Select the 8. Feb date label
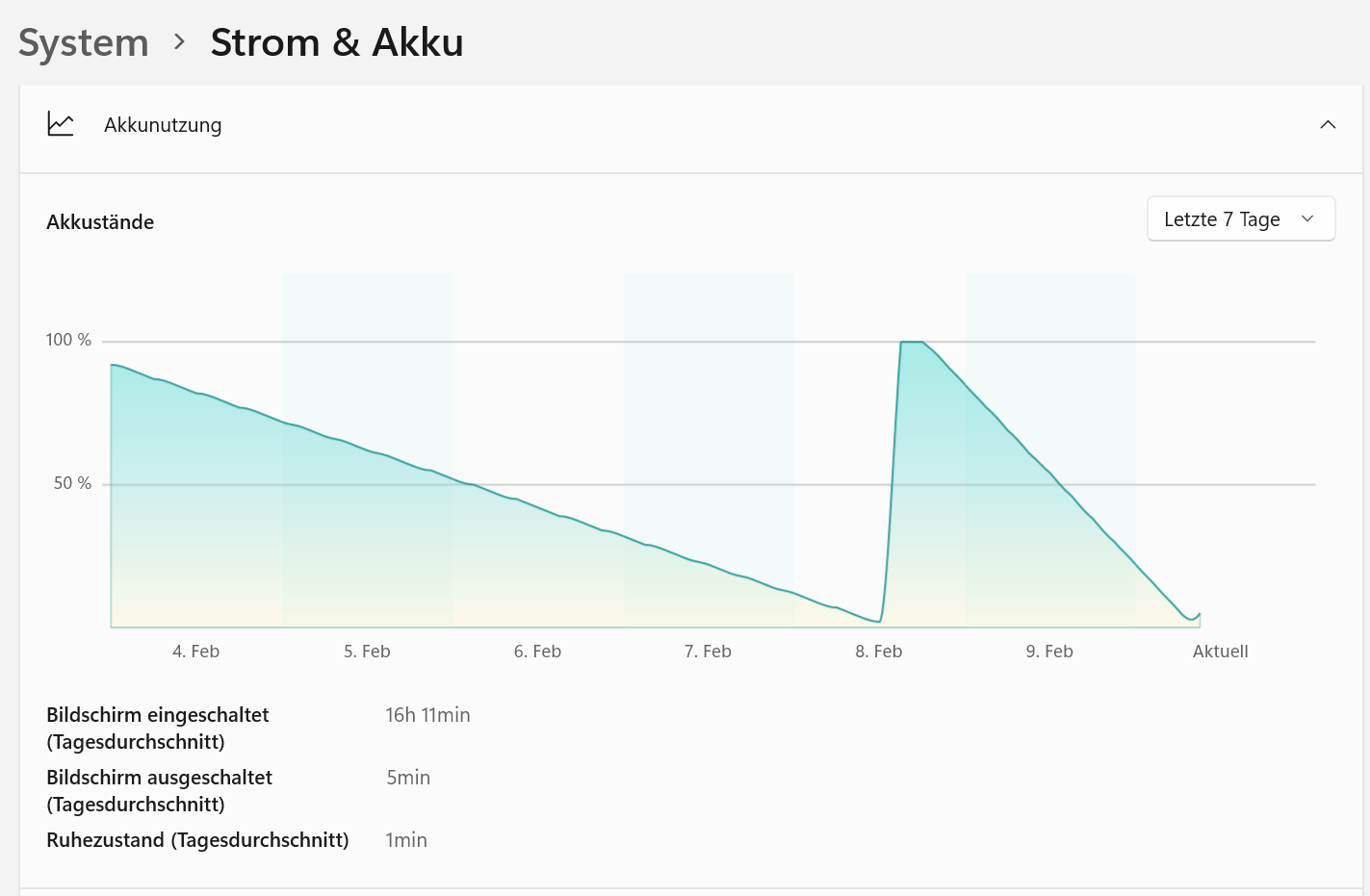Viewport: 1370px width, 896px height. tap(879, 652)
